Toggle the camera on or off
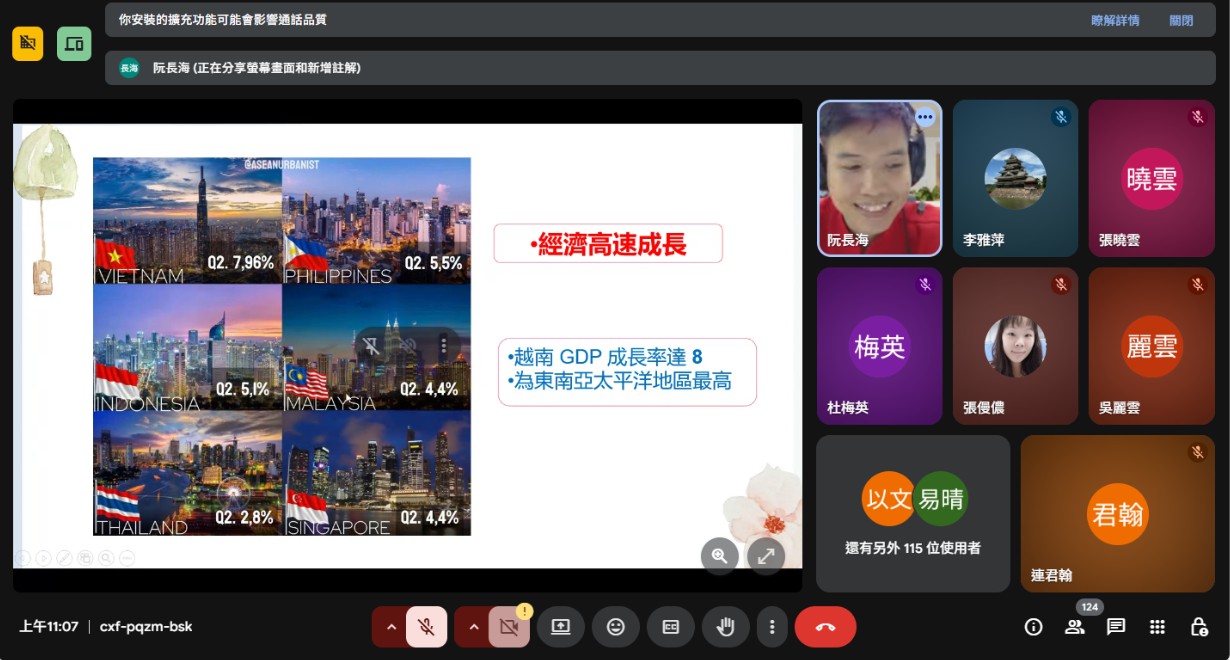1230x660 pixels. (508, 627)
